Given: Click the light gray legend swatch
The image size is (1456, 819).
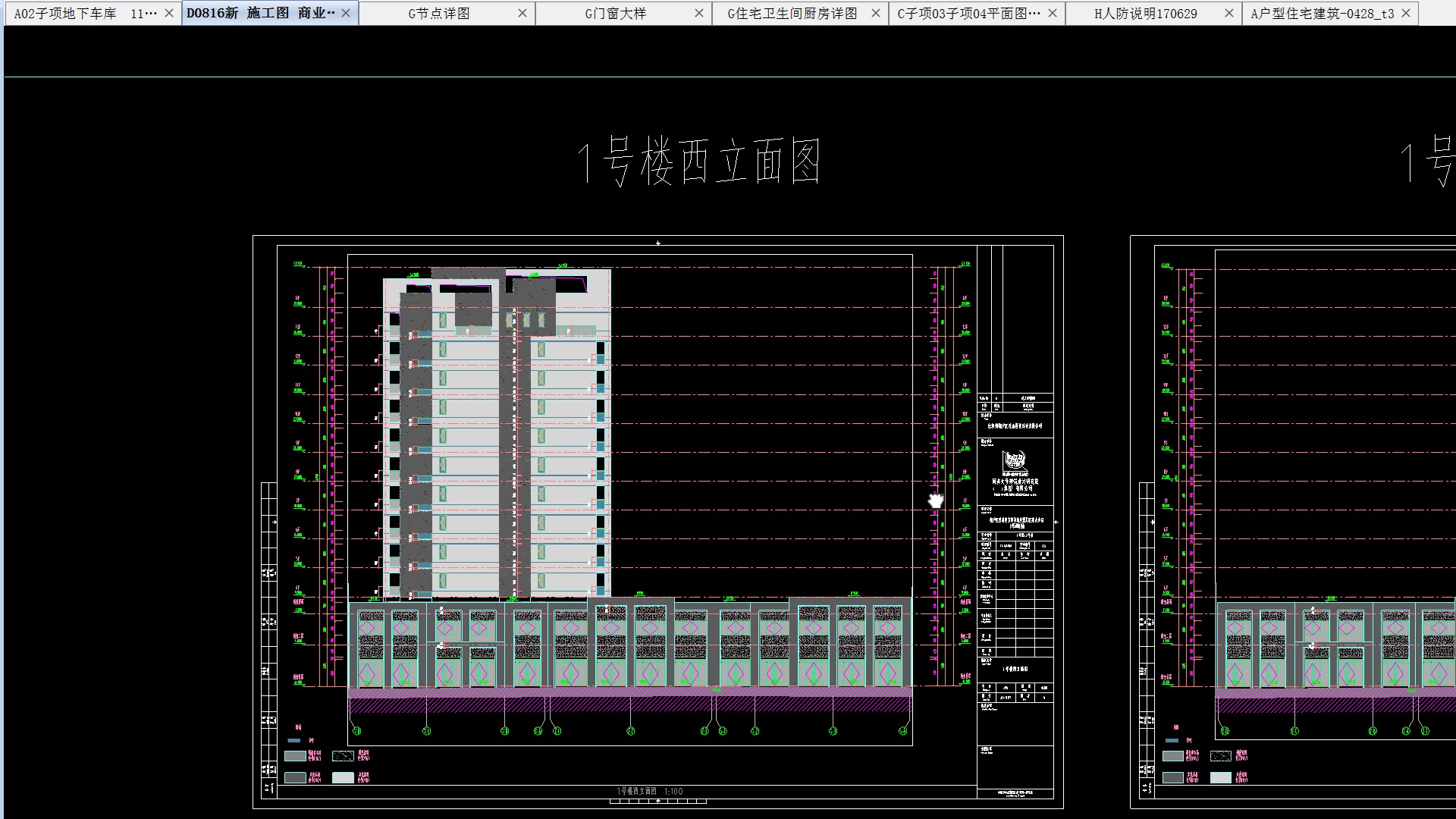Looking at the screenshot, I should 344,777.
